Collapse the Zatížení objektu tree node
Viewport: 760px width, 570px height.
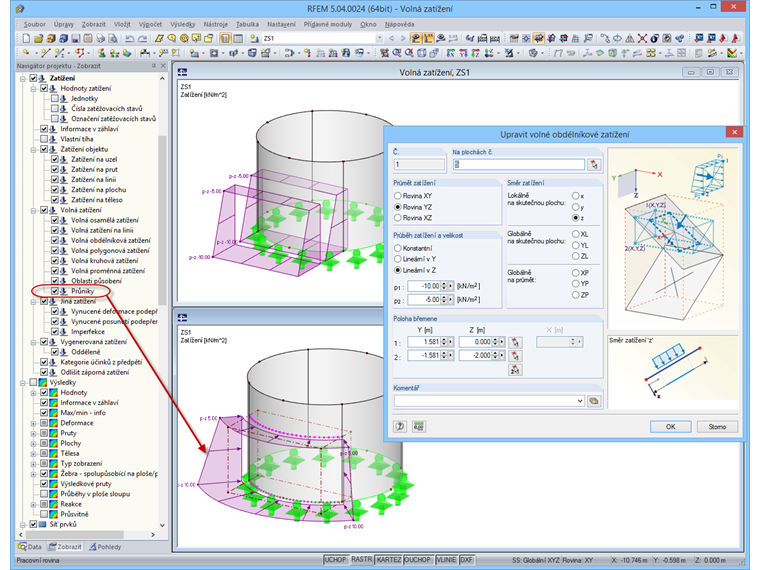pos(33,149)
